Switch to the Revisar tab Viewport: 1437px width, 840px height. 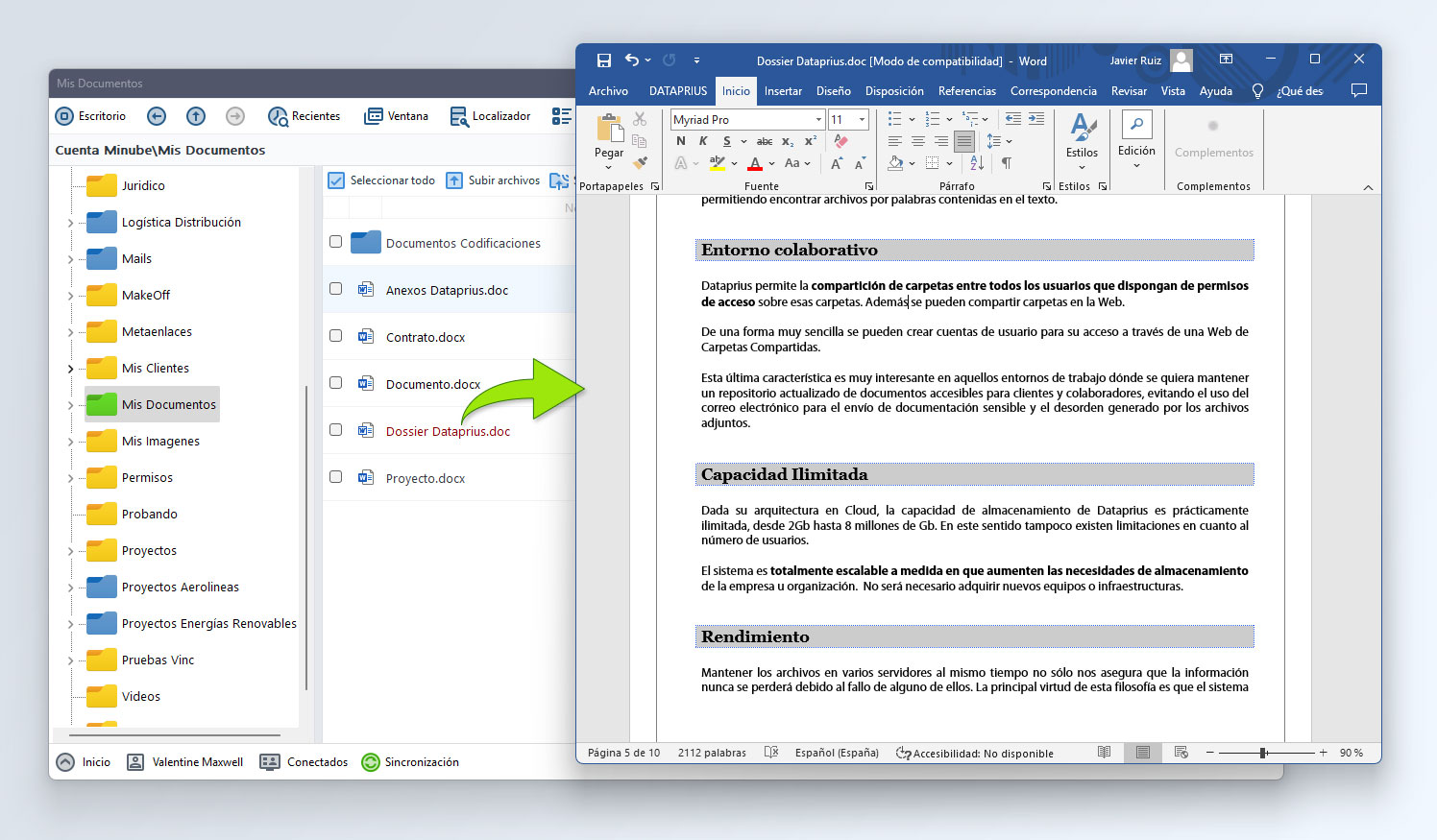tap(1129, 91)
